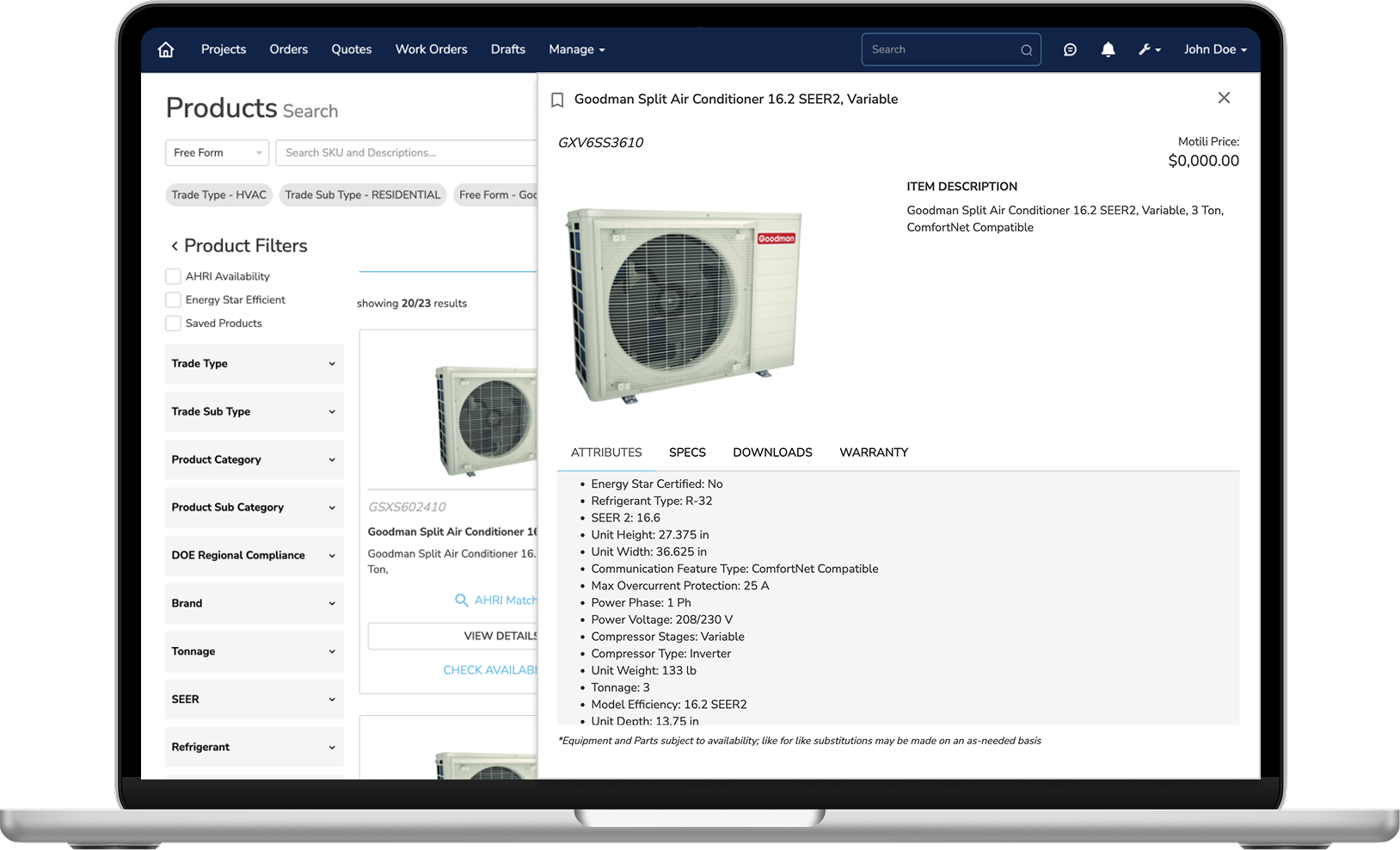
Task: Remove Trade Sub Type - RESIDENTIAL chip
Action: [363, 195]
